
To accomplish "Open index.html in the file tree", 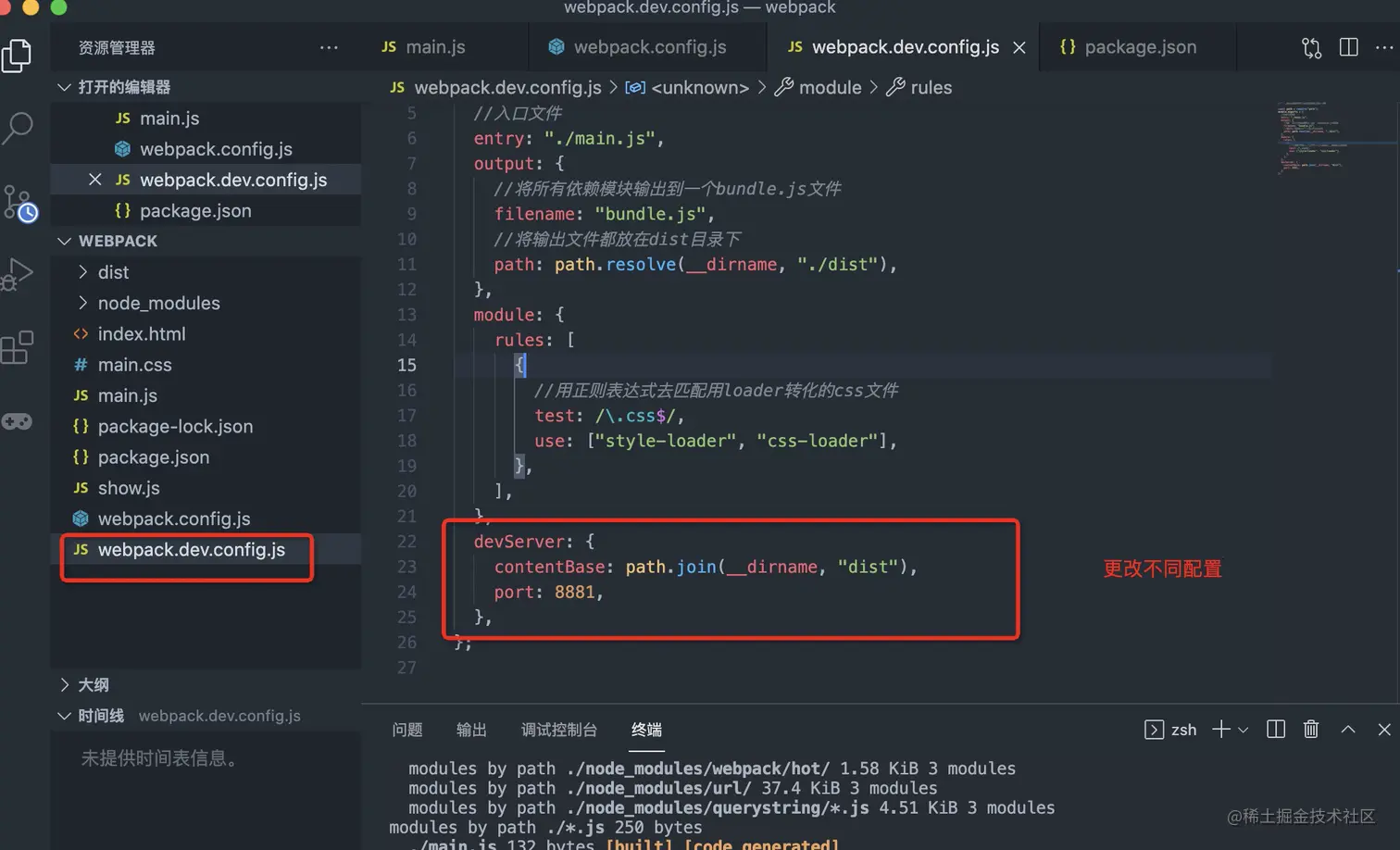I will click(206, 334).
